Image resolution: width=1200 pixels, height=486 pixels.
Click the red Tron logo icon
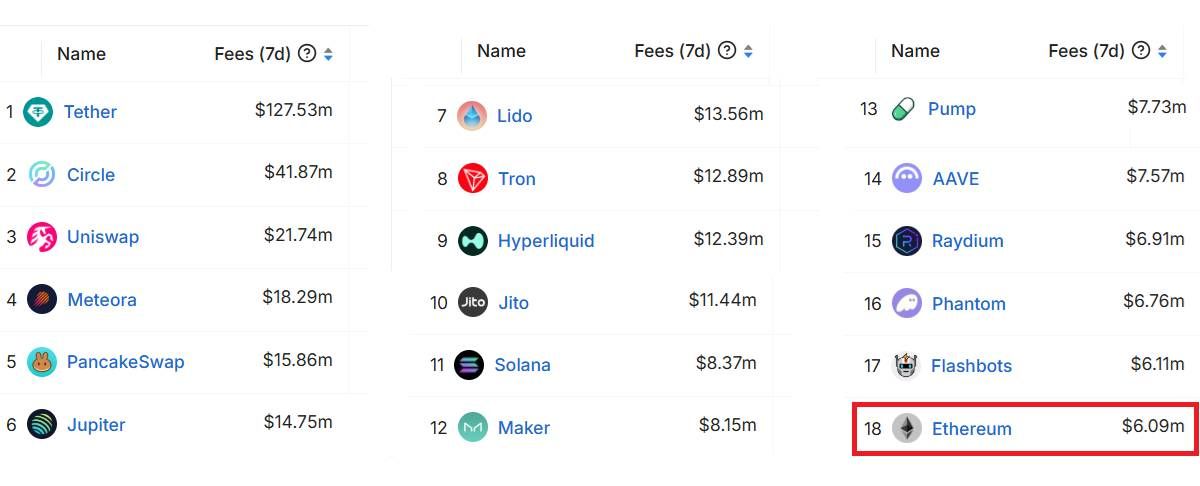[473, 179]
